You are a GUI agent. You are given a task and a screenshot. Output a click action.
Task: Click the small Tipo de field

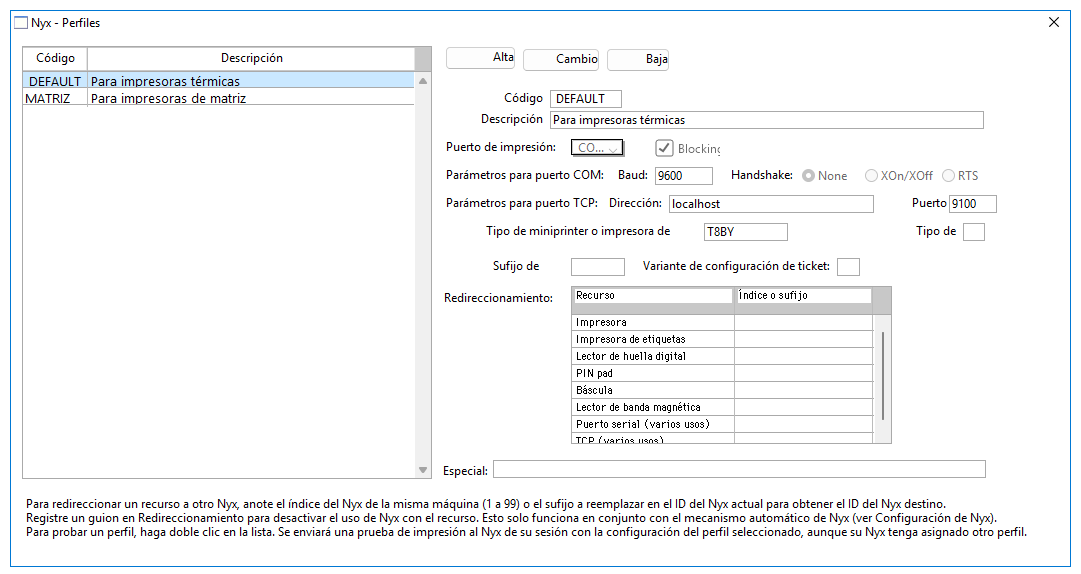pyautogui.click(x=973, y=232)
